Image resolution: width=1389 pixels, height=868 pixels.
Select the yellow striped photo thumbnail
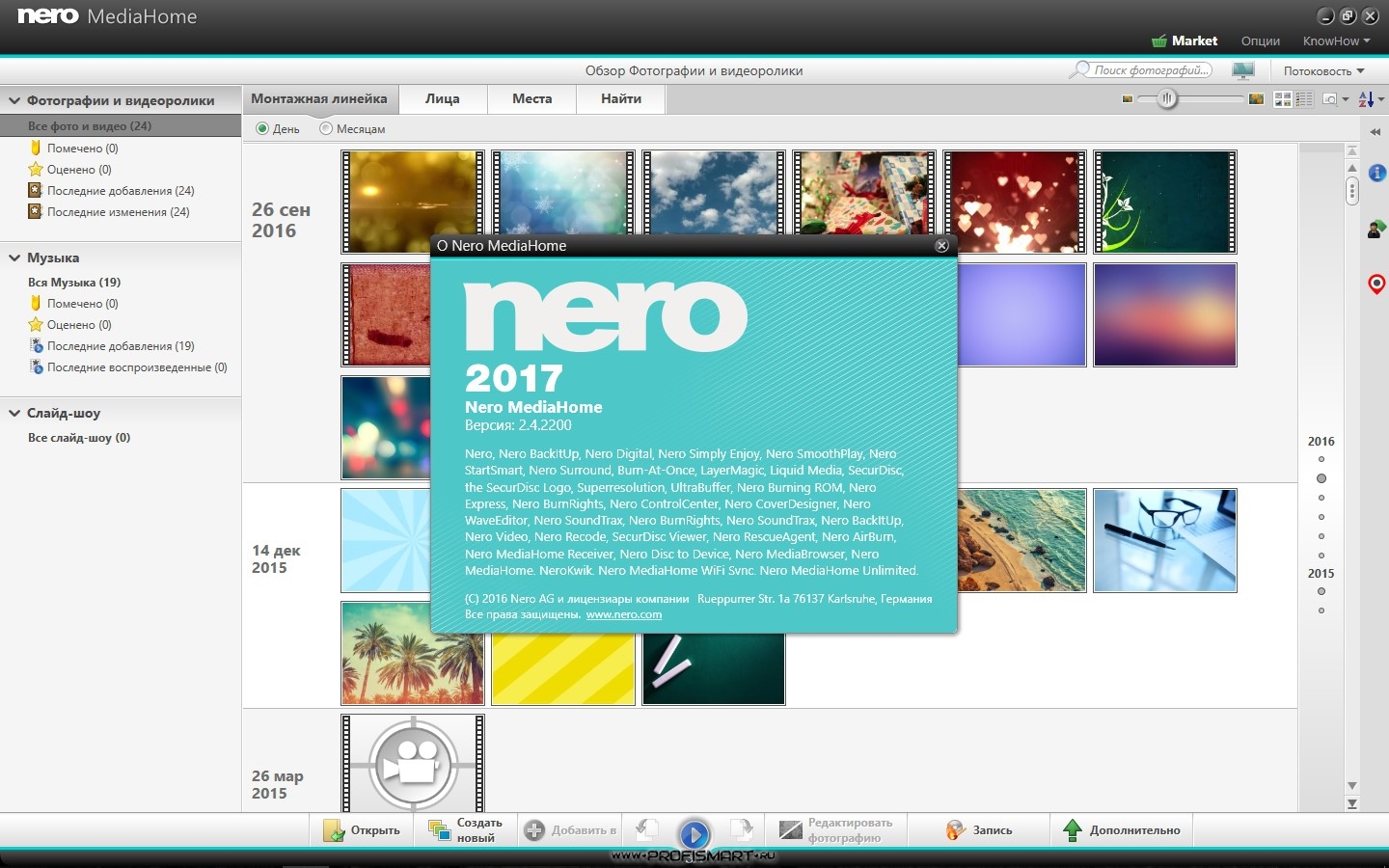coord(563,669)
